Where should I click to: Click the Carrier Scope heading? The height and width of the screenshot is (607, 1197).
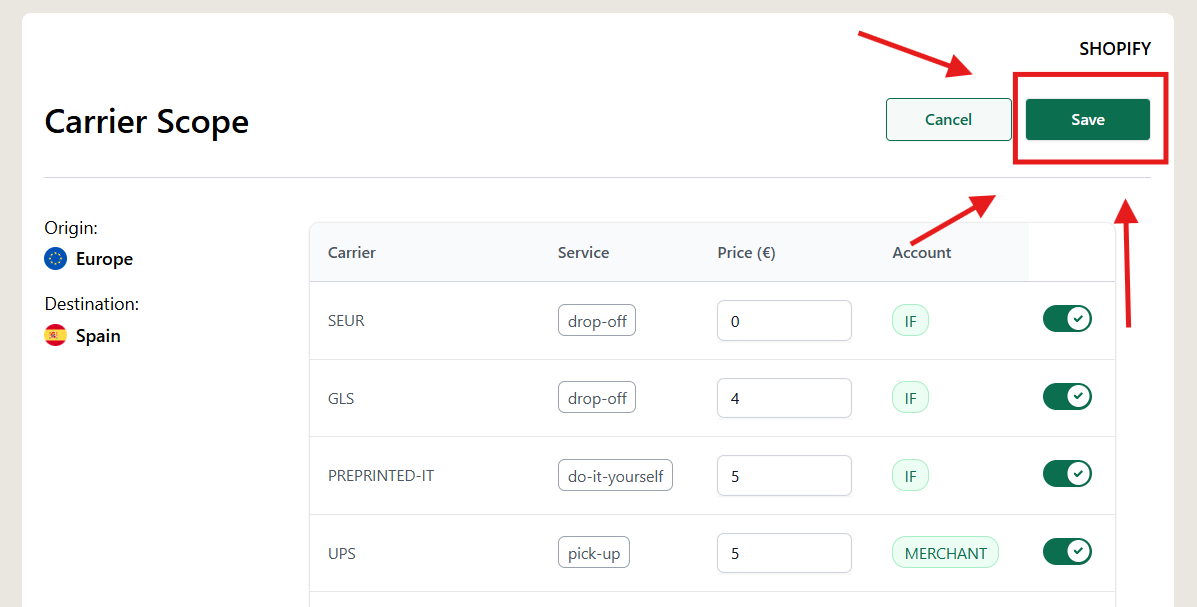(x=147, y=121)
